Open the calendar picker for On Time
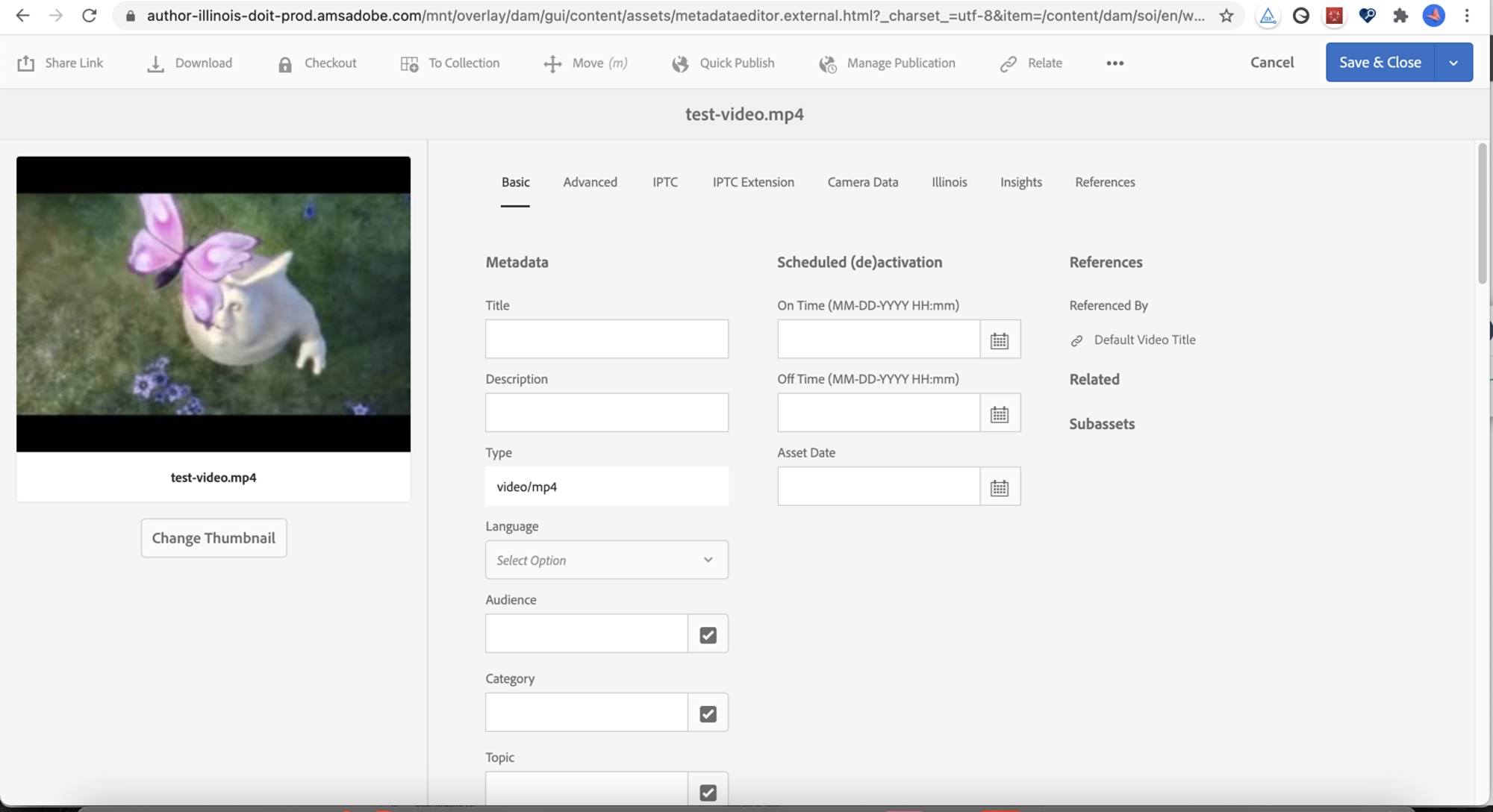 [x=998, y=339]
